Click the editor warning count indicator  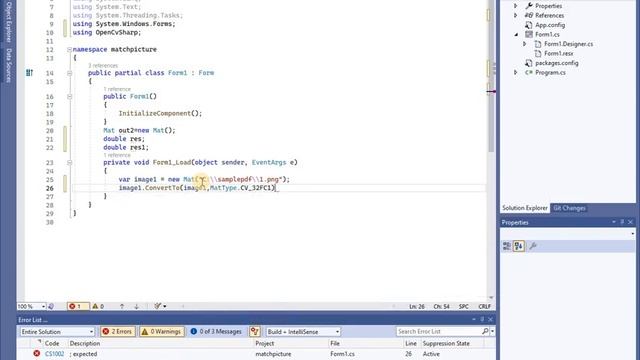pos(98,306)
